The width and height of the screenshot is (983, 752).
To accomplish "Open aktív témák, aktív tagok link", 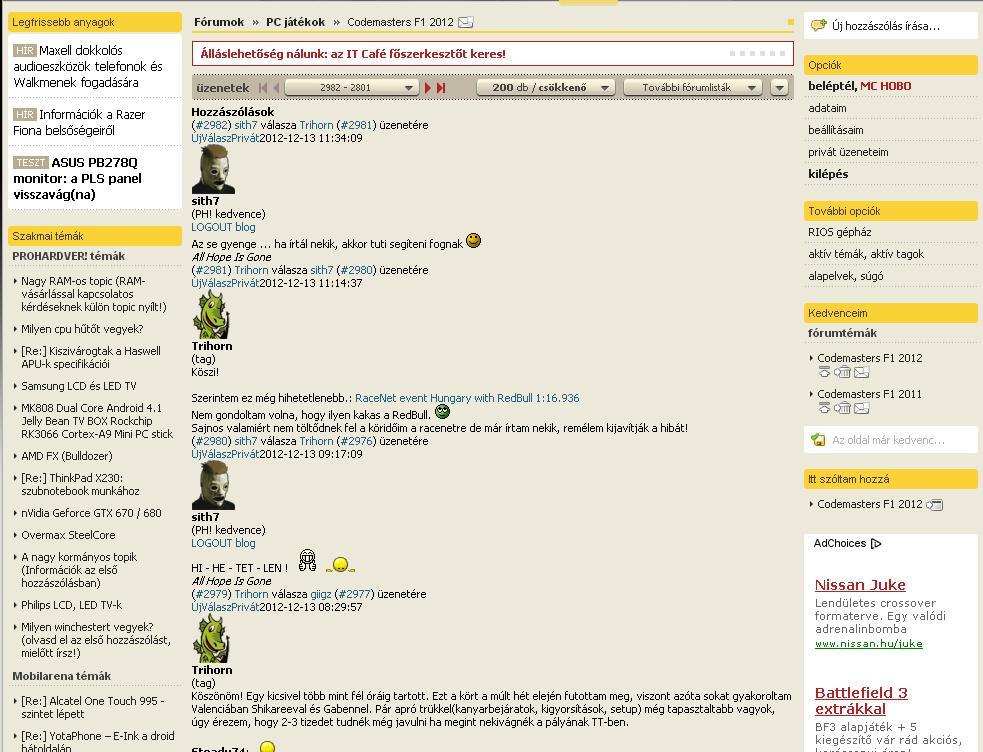I will 866,254.
